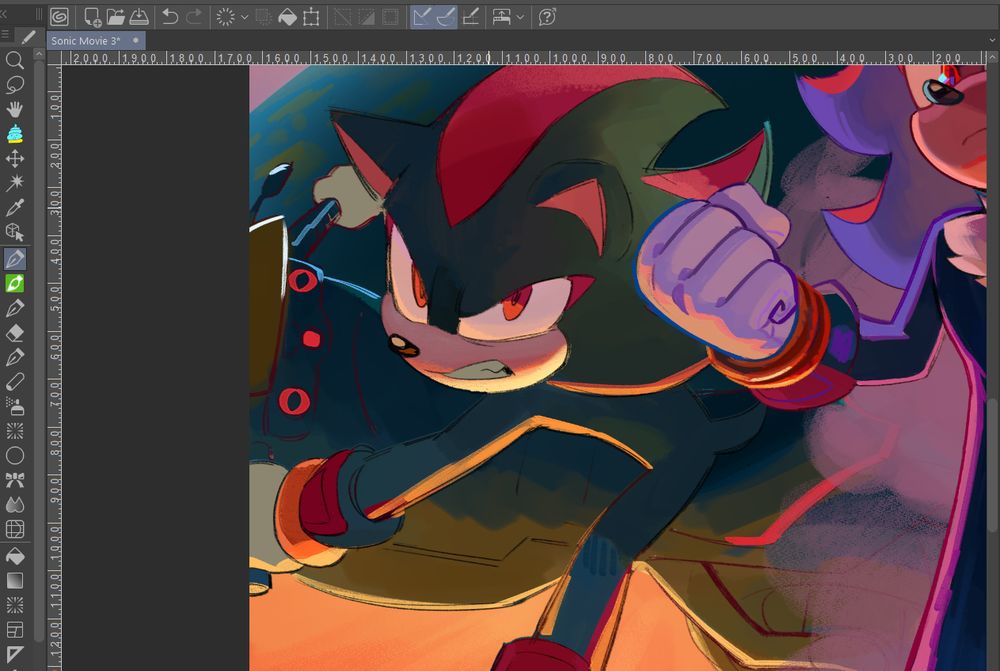Select the colorful custom sub-tool icon
This screenshot has height=671, width=1000.
coord(15,134)
